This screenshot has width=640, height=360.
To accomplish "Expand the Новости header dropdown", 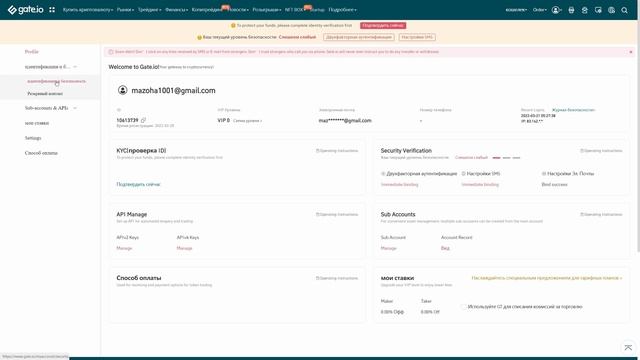I will 238,10.
